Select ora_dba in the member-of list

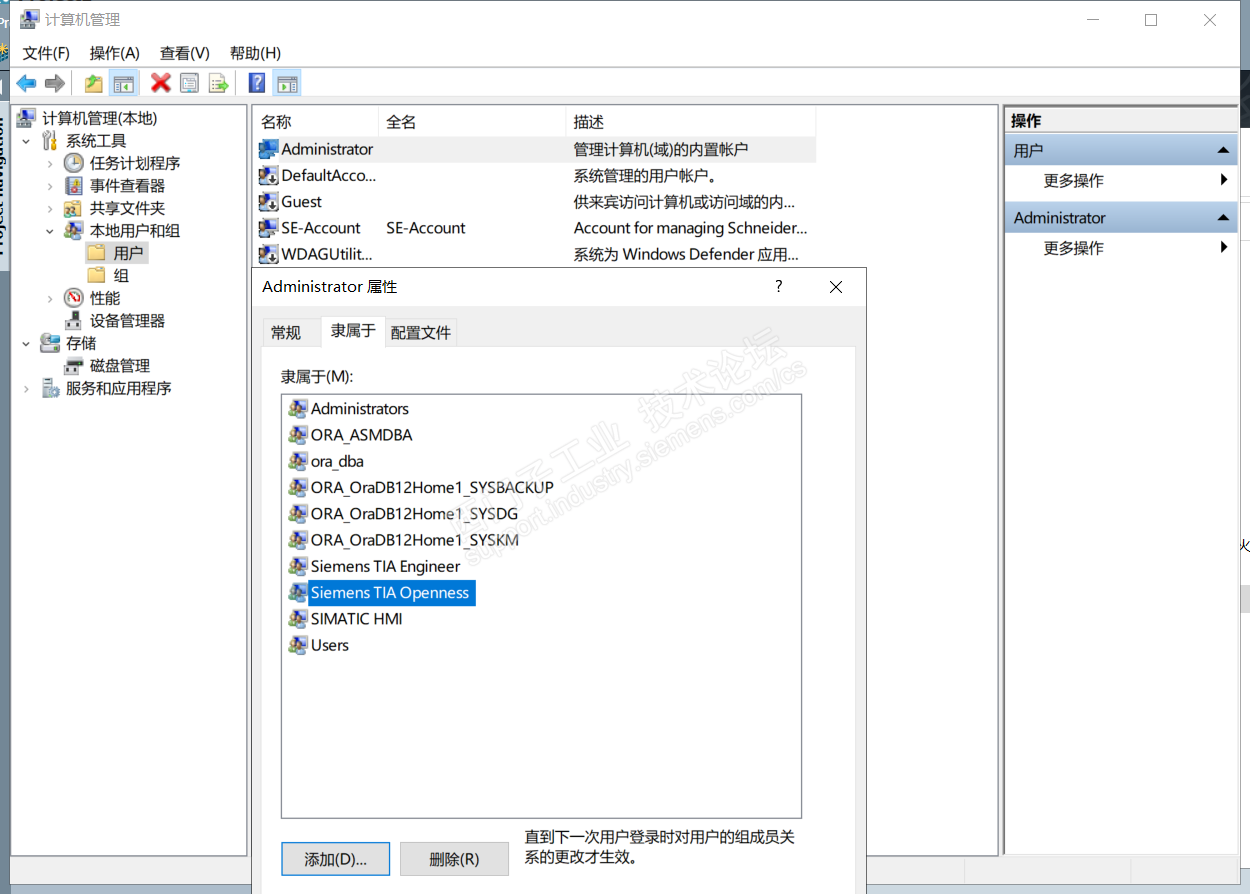pyautogui.click(x=337, y=461)
